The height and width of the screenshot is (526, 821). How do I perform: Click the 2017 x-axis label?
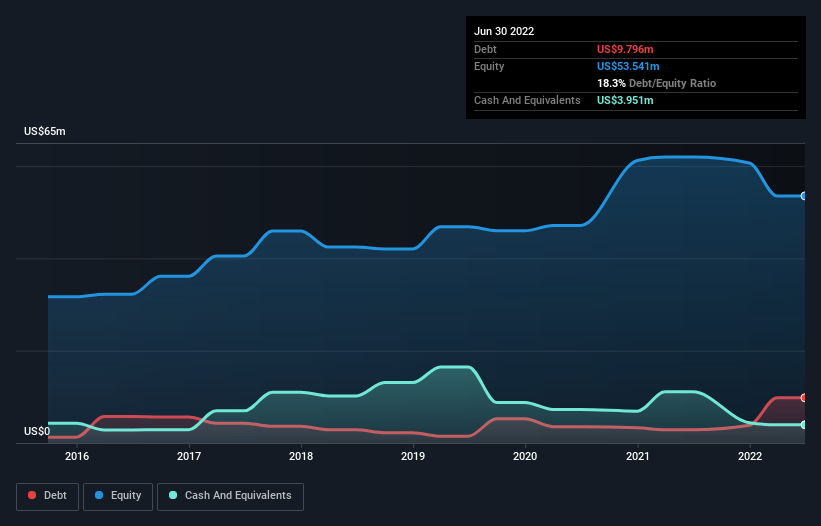tap(189, 456)
